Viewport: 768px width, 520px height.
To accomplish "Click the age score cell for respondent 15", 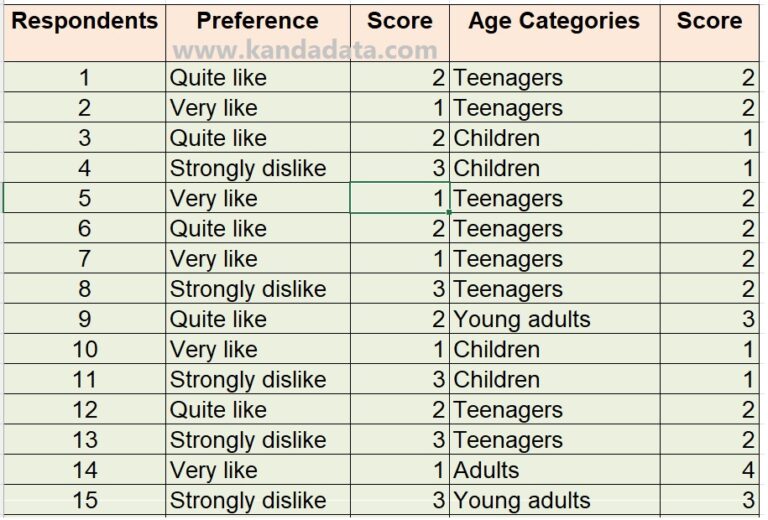I will coord(709,500).
